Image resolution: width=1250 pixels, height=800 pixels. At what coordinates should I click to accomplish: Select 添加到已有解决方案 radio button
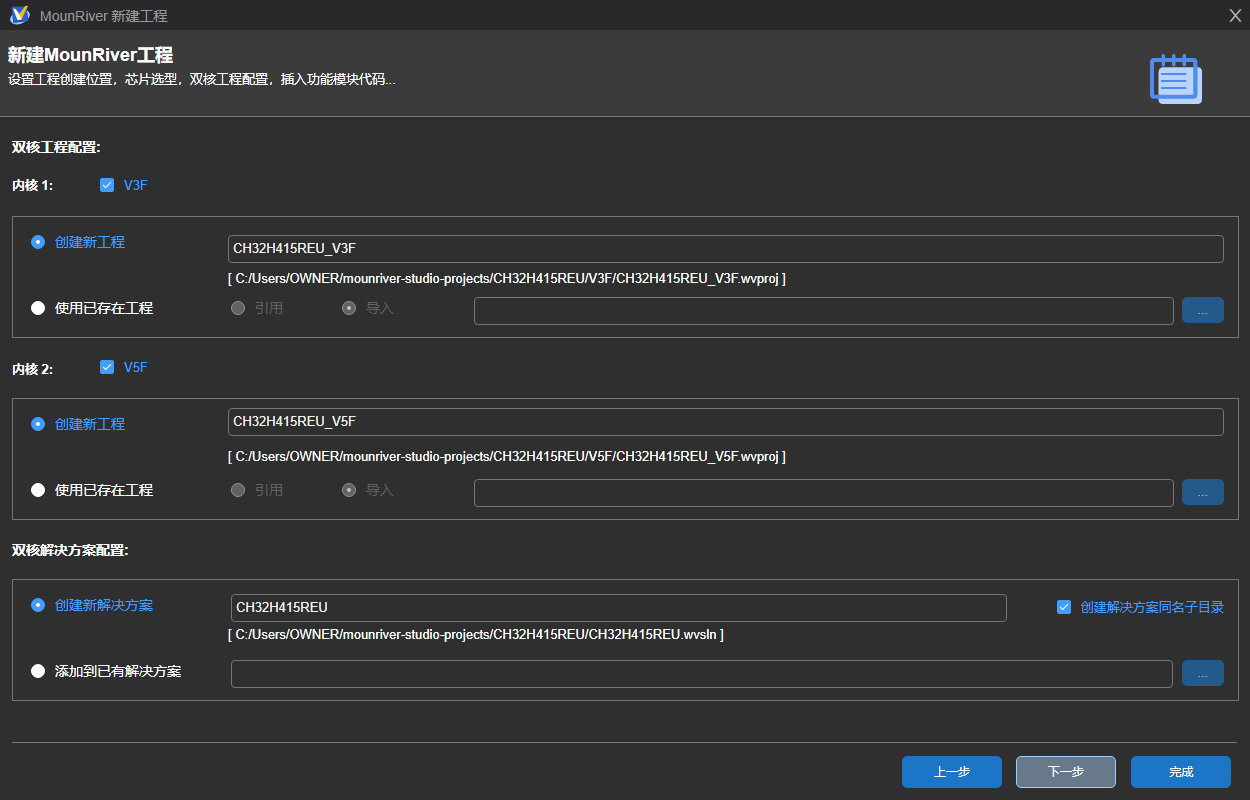(x=38, y=671)
